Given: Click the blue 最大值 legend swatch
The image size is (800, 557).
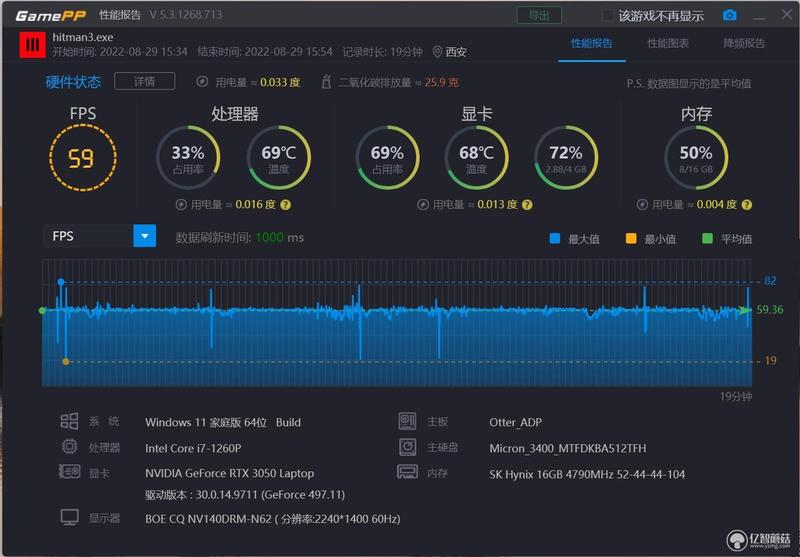Looking at the screenshot, I should coord(555,238).
